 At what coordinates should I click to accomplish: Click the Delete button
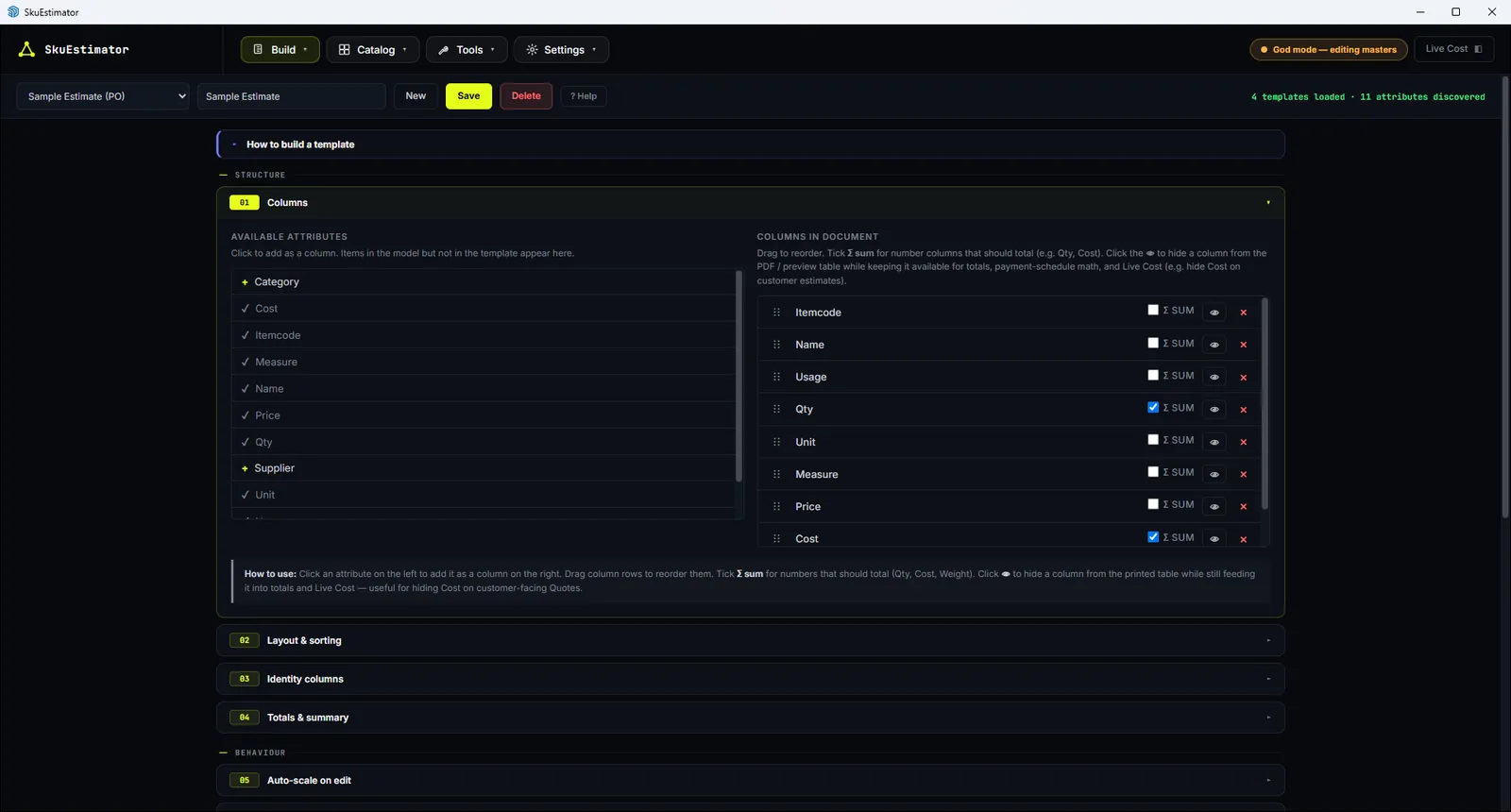tap(526, 96)
